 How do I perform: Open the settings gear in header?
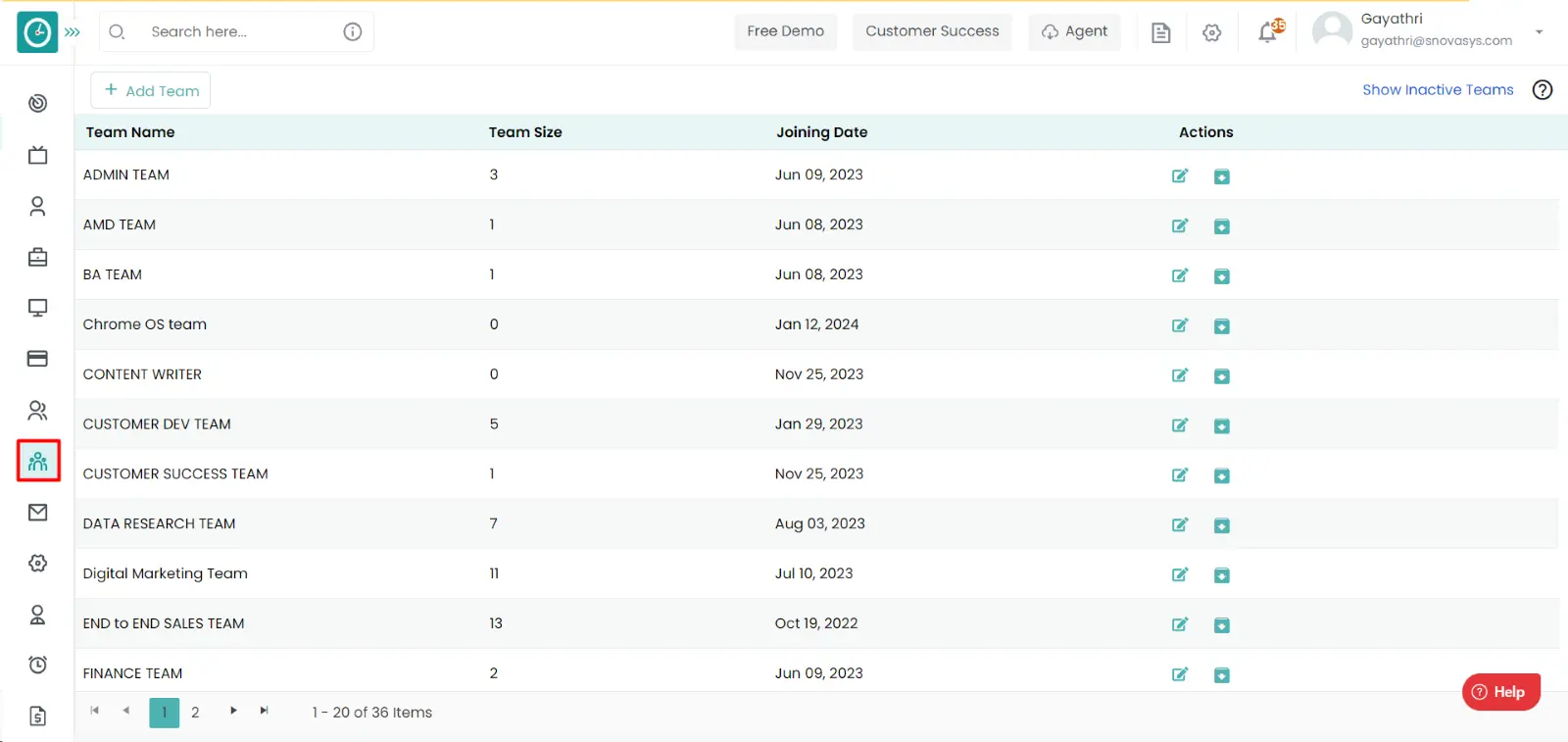tap(1212, 33)
